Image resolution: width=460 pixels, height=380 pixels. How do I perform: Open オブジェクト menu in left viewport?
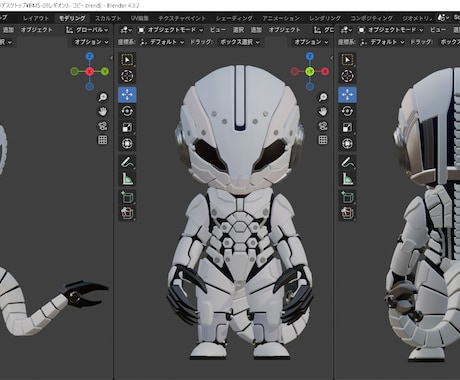[37, 30]
